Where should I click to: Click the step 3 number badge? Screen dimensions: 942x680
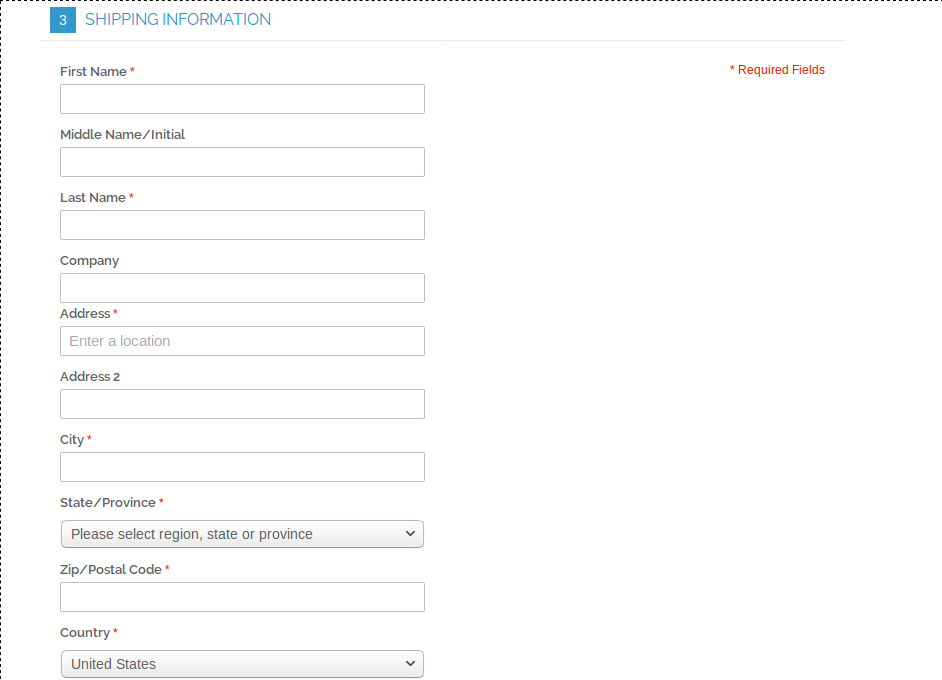tap(63, 20)
